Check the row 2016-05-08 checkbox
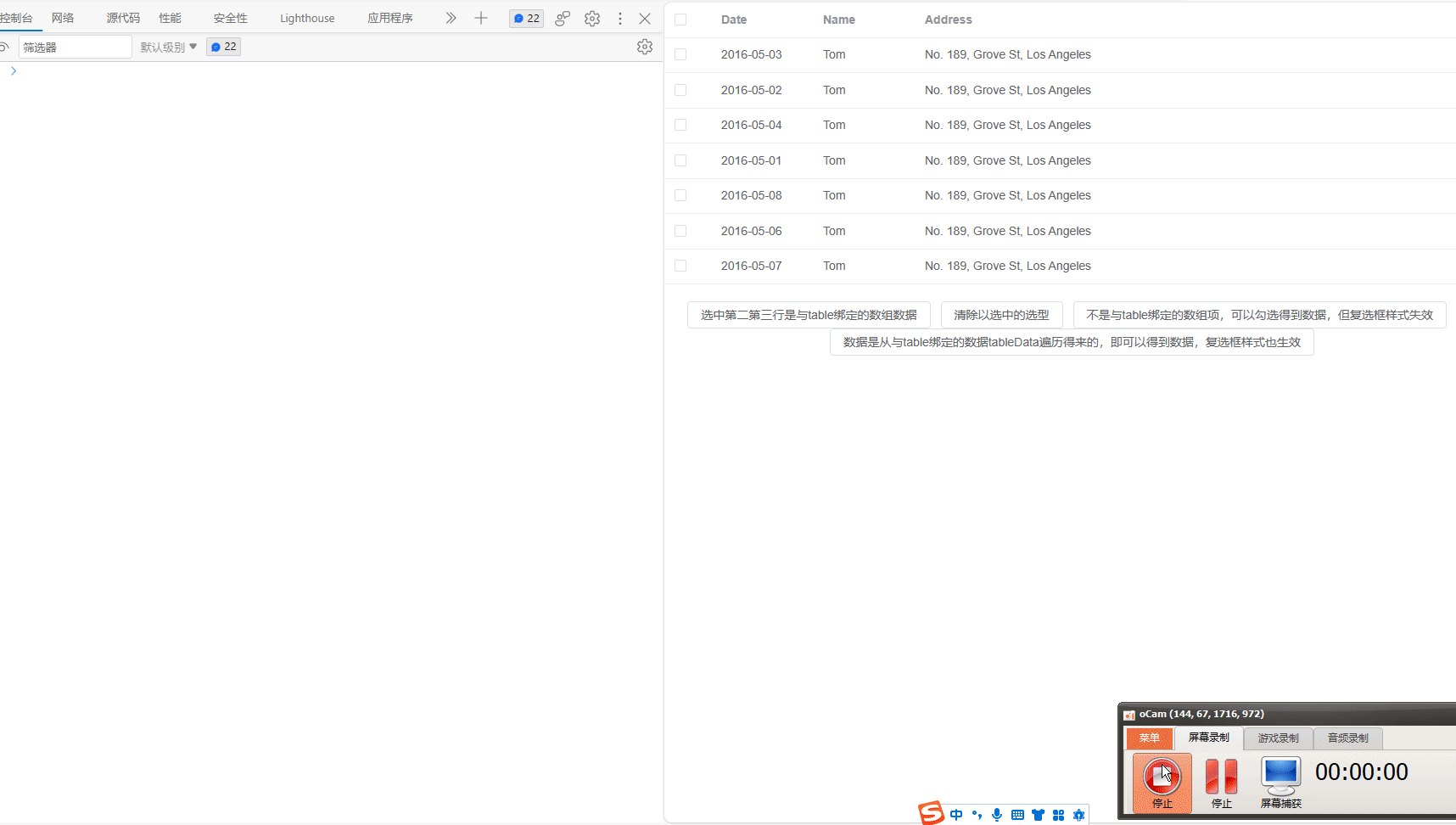The image size is (1456, 825). [x=680, y=195]
